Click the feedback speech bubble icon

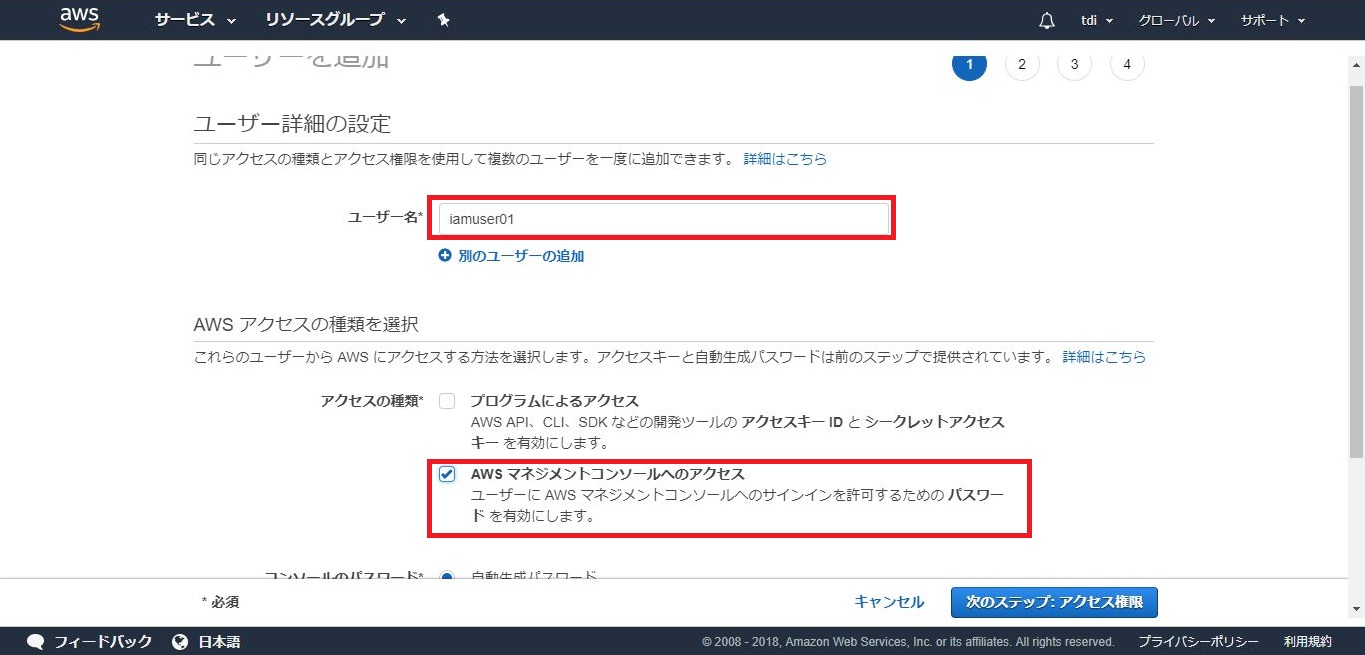(x=36, y=641)
